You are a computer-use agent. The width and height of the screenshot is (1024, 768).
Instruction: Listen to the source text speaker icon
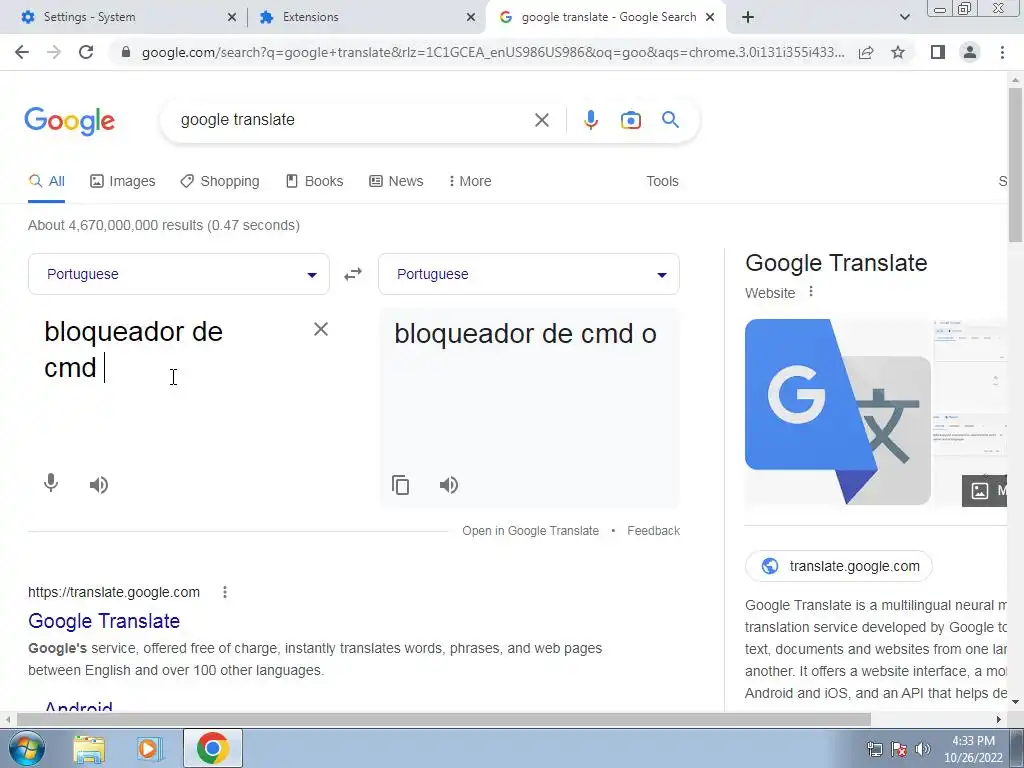tap(99, 485)
